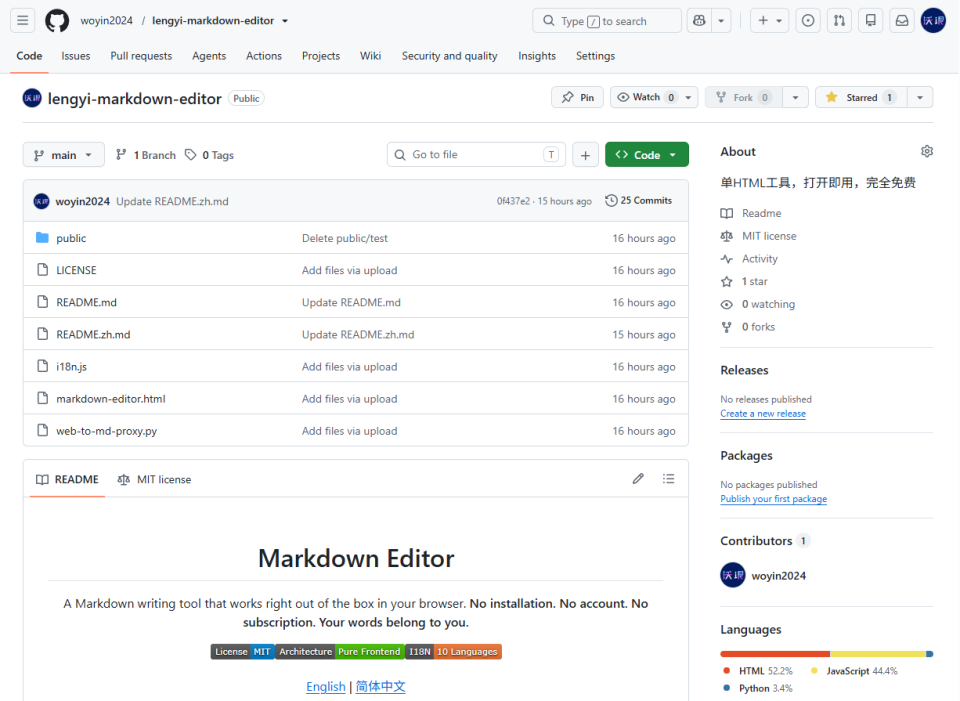The height and width of the screenshot is (701, 960).
Task: Open the green Code dropdown
Action: point(647,155)
